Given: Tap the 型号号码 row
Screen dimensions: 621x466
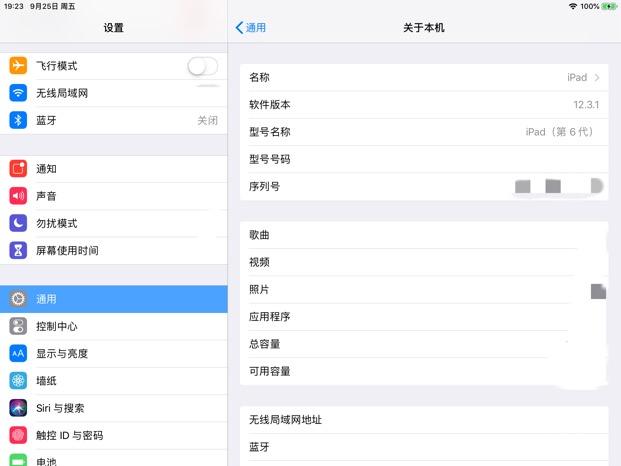Looking at the screenshot, I should point(424,159).
